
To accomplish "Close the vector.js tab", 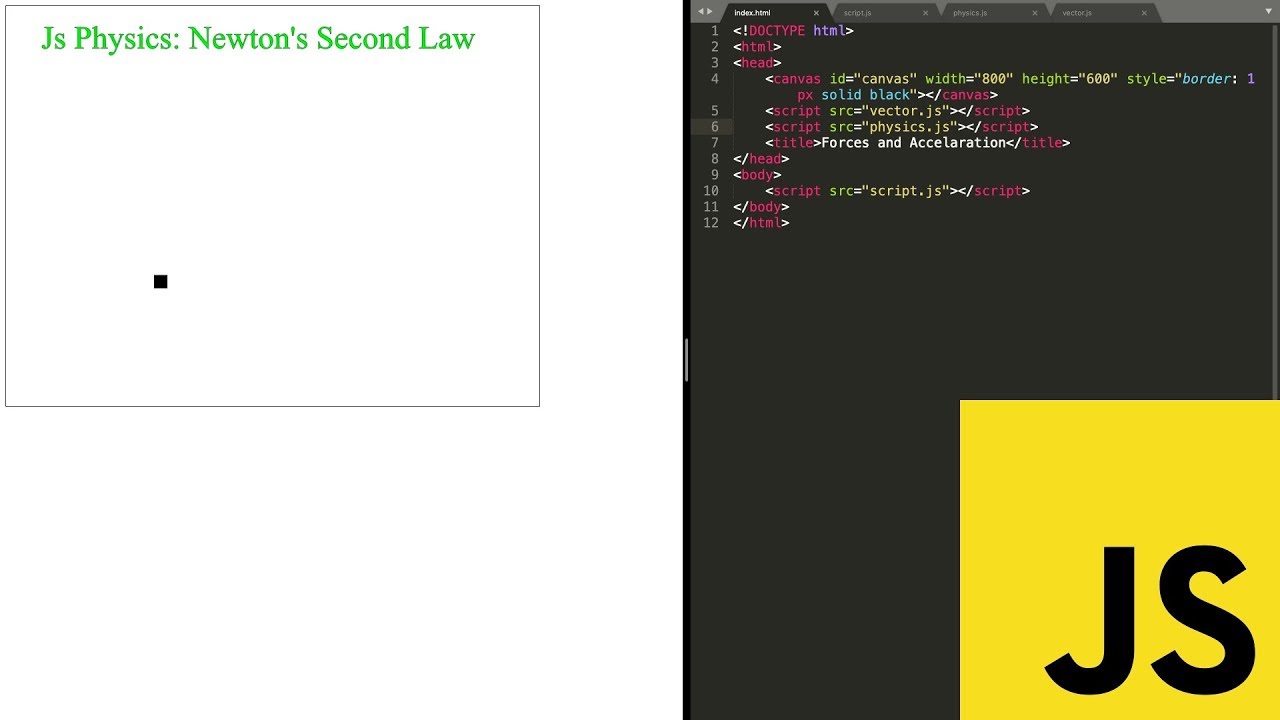I will 1144,13.
